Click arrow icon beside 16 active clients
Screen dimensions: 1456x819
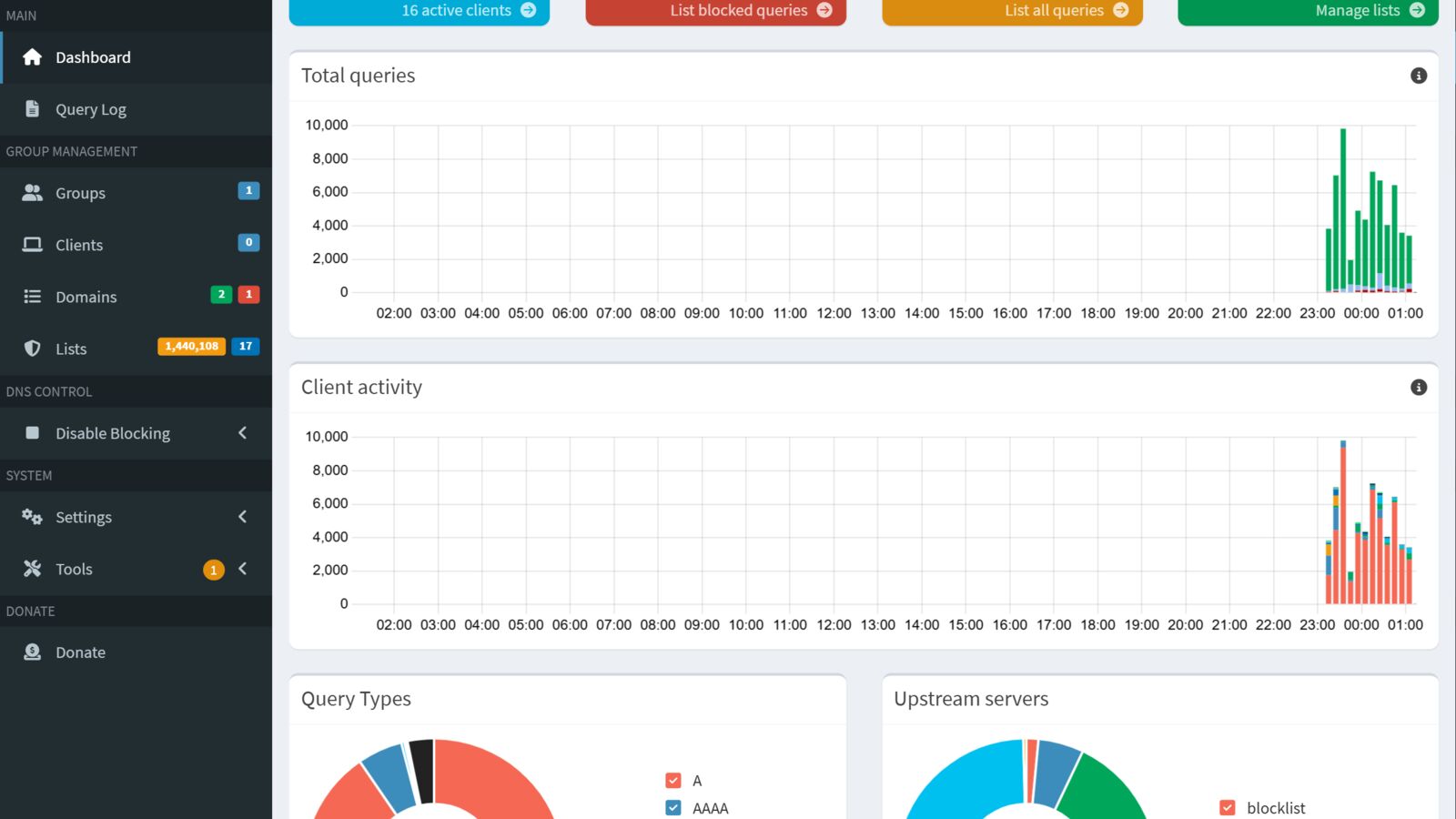click(529, 10)
